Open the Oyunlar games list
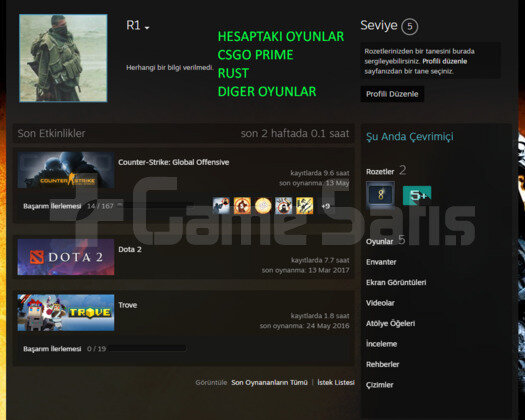525x420 pixels. pyautogui.click(x=379, y=241)
